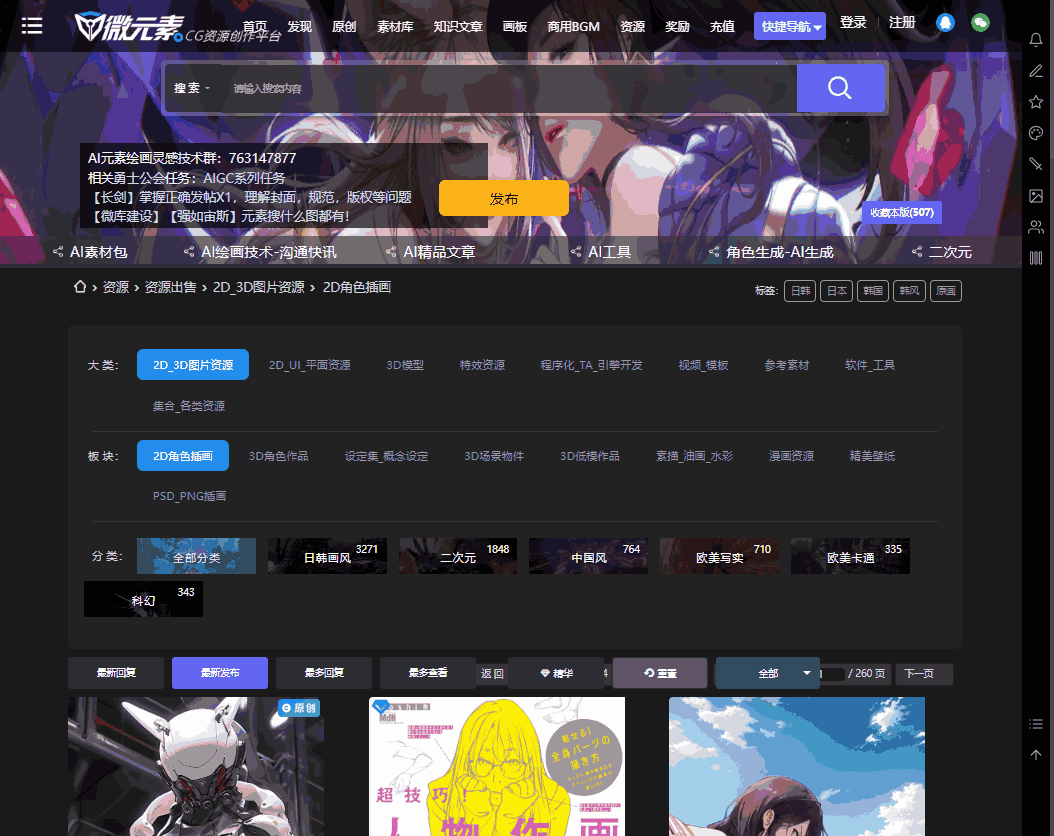Click the search input field
1054x836 pixels.
[x=511, y=88]
